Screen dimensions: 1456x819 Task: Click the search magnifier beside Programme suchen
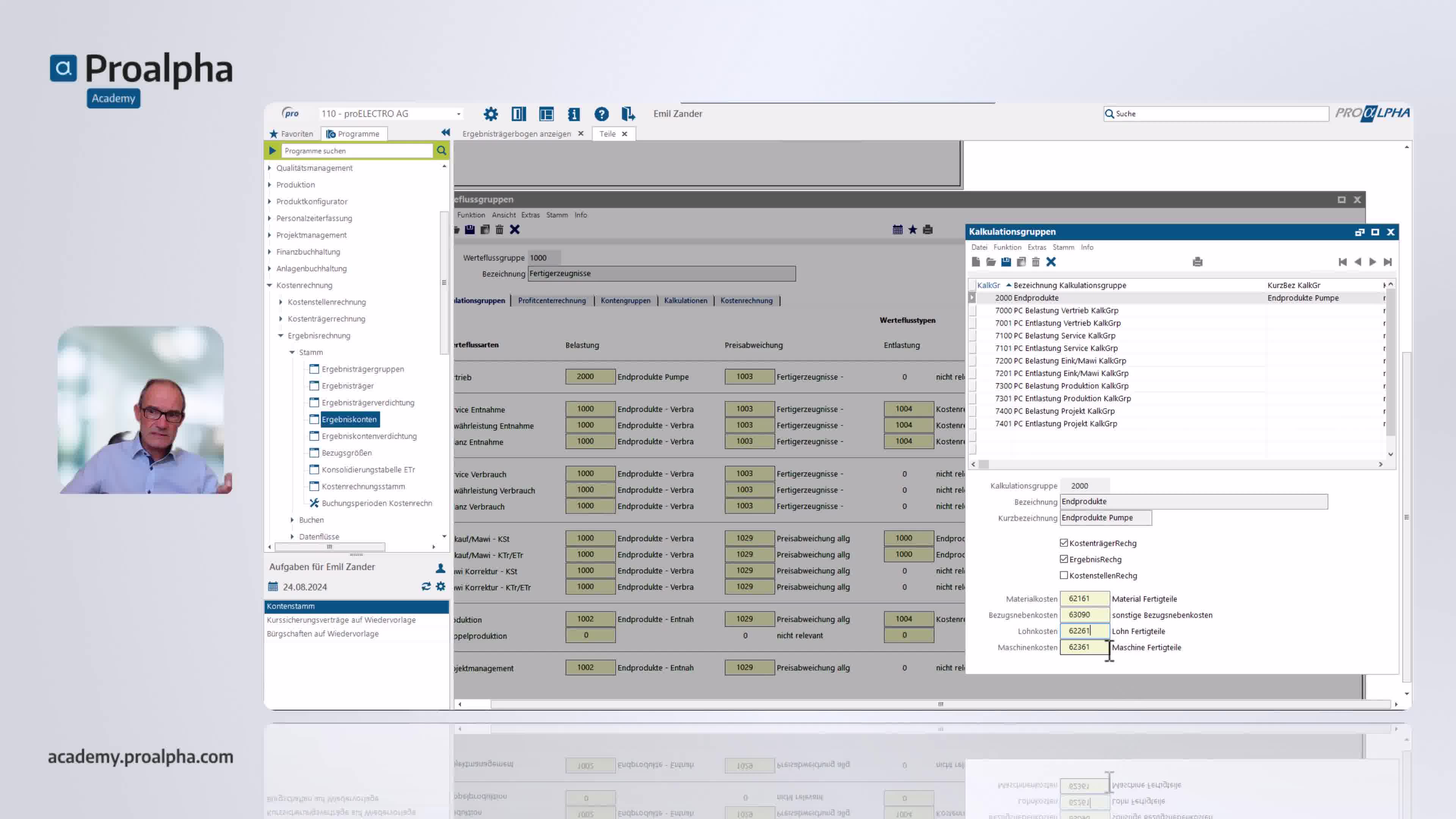[x=441, y=151]
